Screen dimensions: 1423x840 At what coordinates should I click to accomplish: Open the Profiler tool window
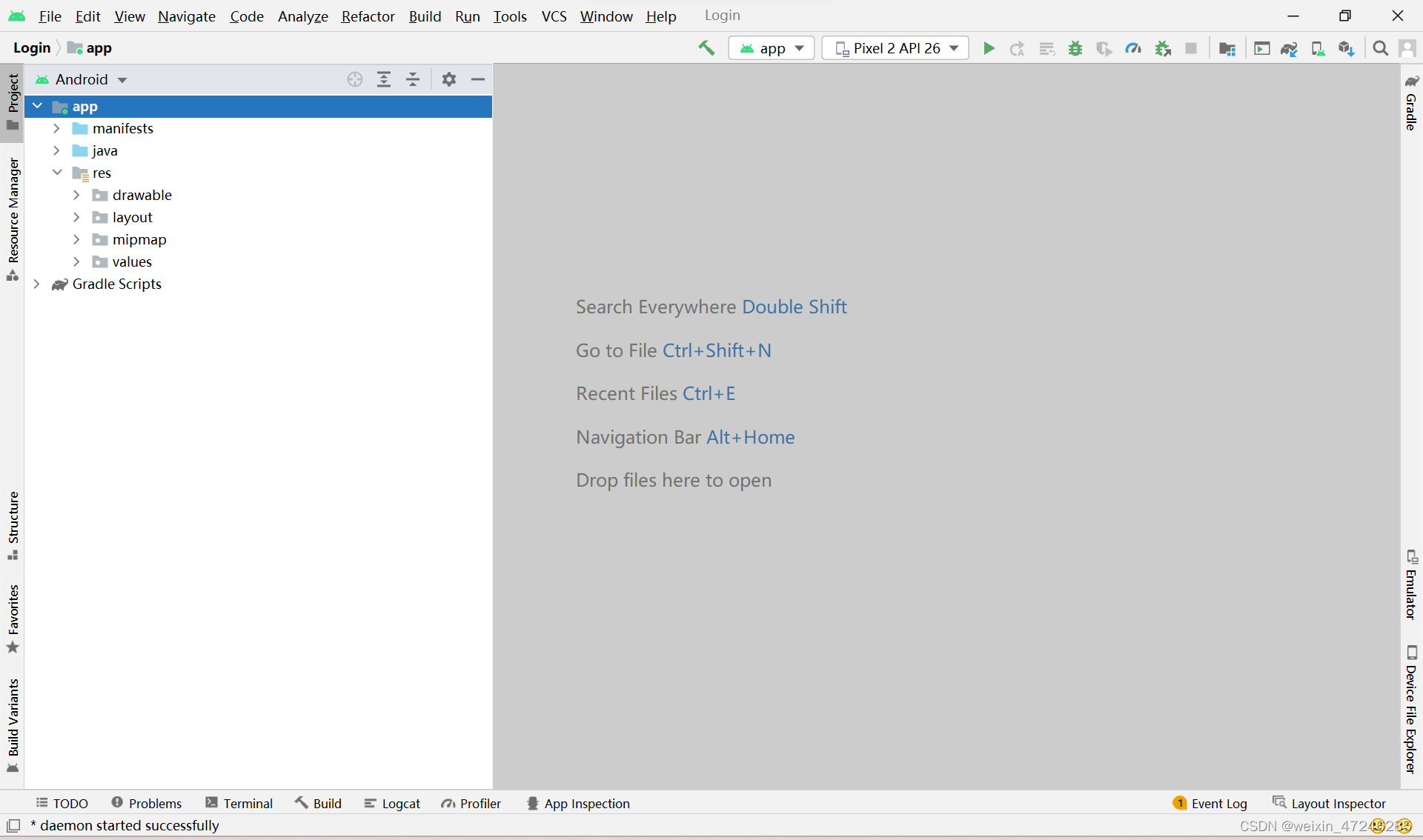point(471,803)
